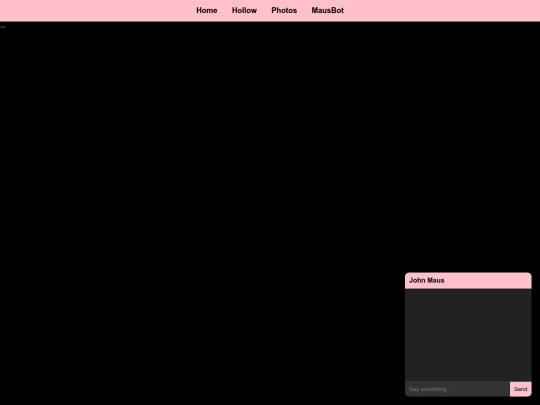Image resolution: width=540 pixels, height=405 pixels.
Task: Focus the 'Say something...' chat input
Action: [x=457, y=389]
